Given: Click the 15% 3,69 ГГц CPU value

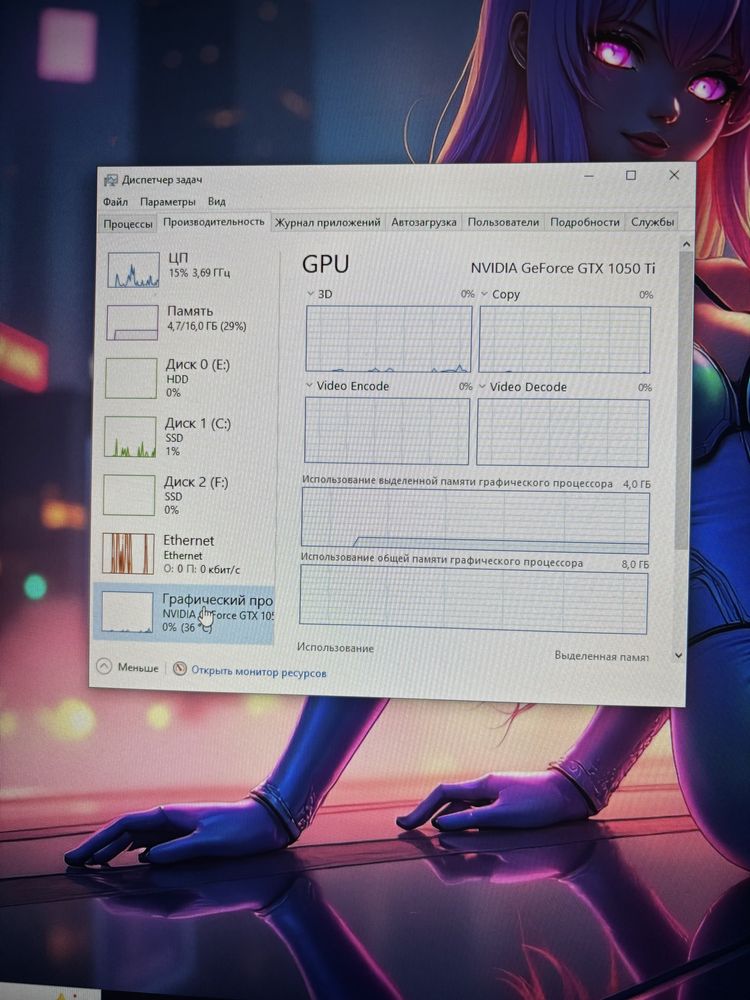Looking at the screenshot, I should click(200, 273).
